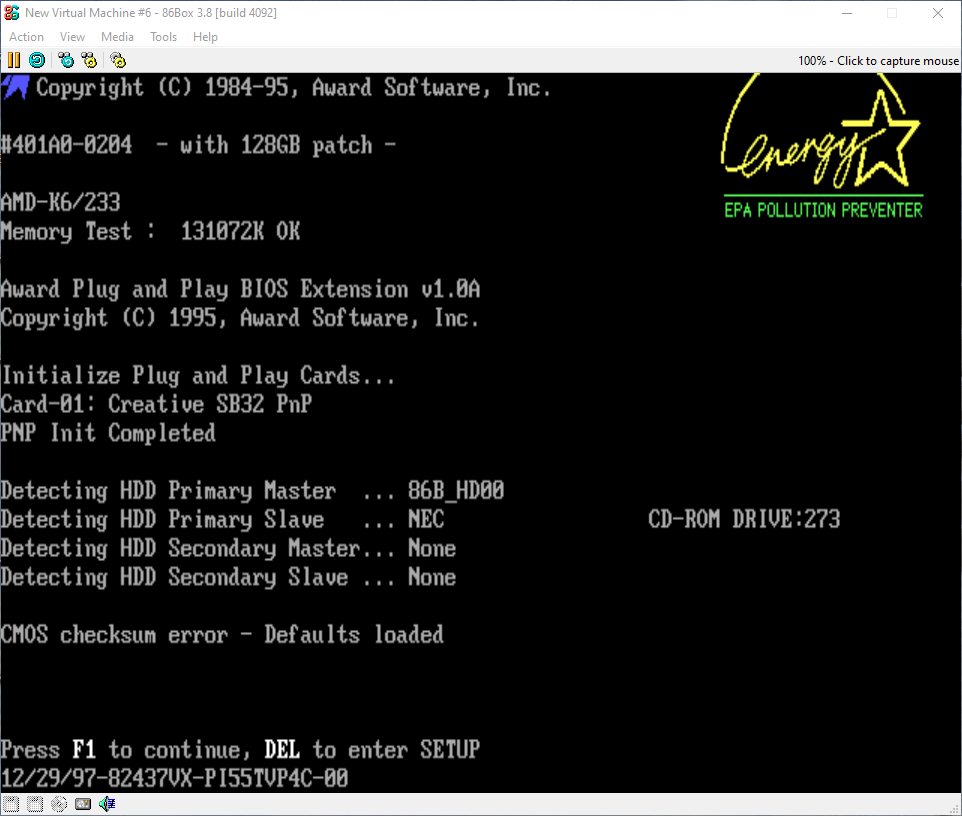Click the CD-ROM drive status icon

[x=58, y=804]
